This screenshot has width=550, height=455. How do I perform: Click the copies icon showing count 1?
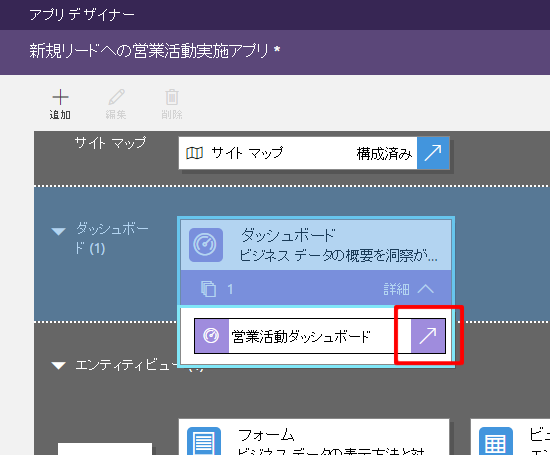point(208,289)
